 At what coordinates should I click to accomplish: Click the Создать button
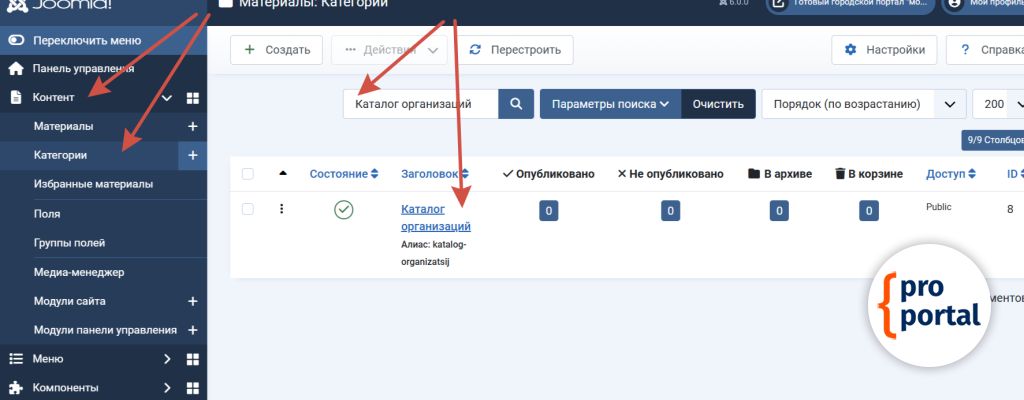click(x=276, y=49)
